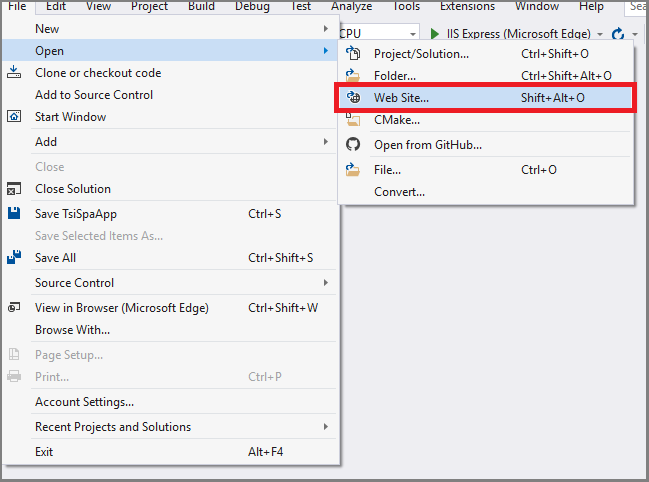Open the IIS Express target dropdown arrow
The image size is (649, 482).
pyautogui.click(x=600, y=34)
